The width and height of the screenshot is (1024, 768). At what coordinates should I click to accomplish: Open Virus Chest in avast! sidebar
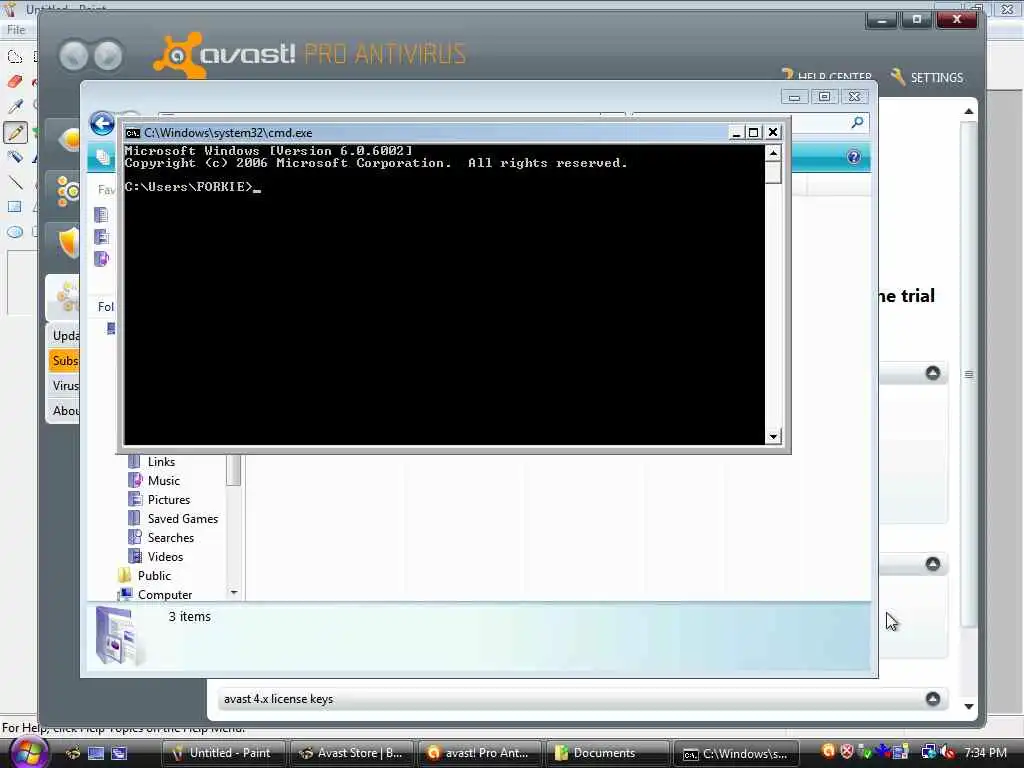(x=65, y=385)
